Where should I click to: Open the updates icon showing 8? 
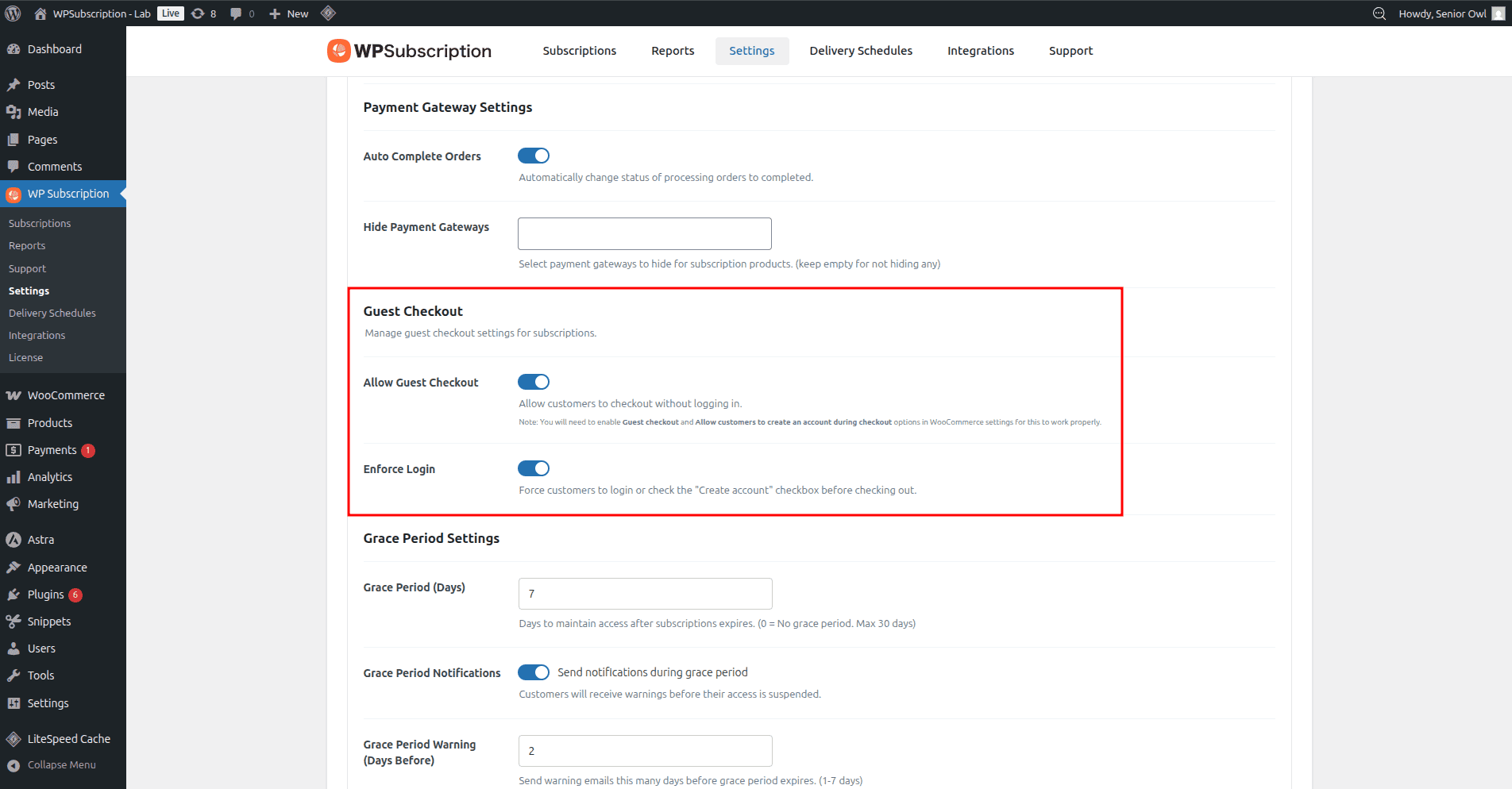[x=199, y=13]
